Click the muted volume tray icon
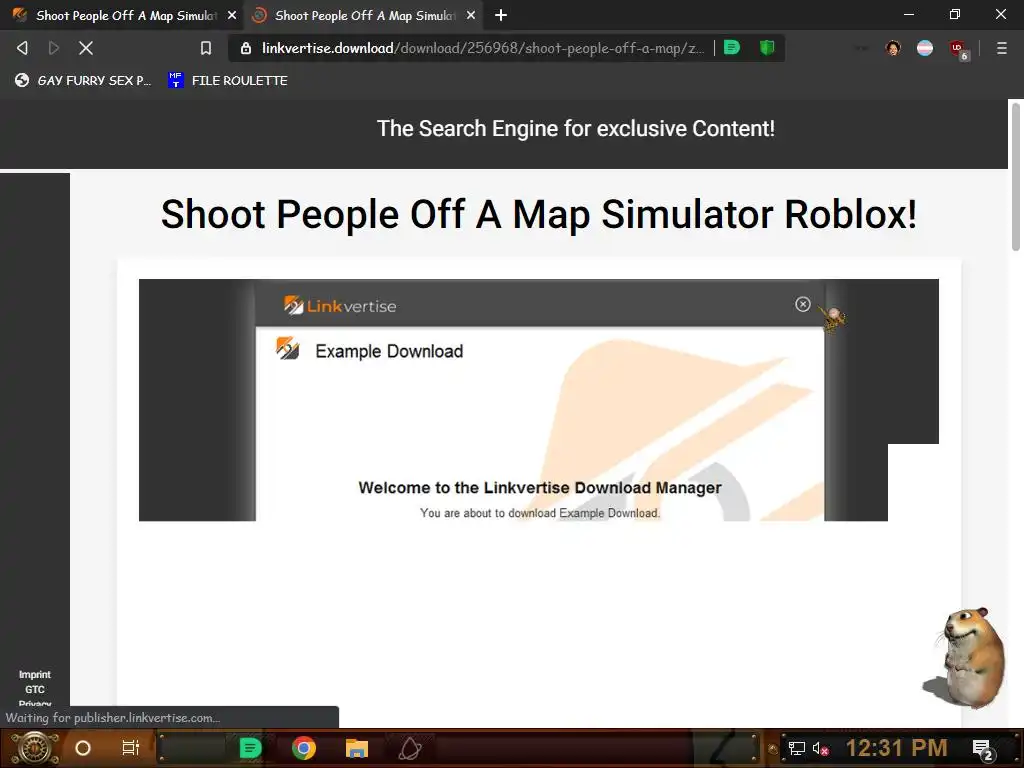This screenshot has height=768, width=1024. 820,748
